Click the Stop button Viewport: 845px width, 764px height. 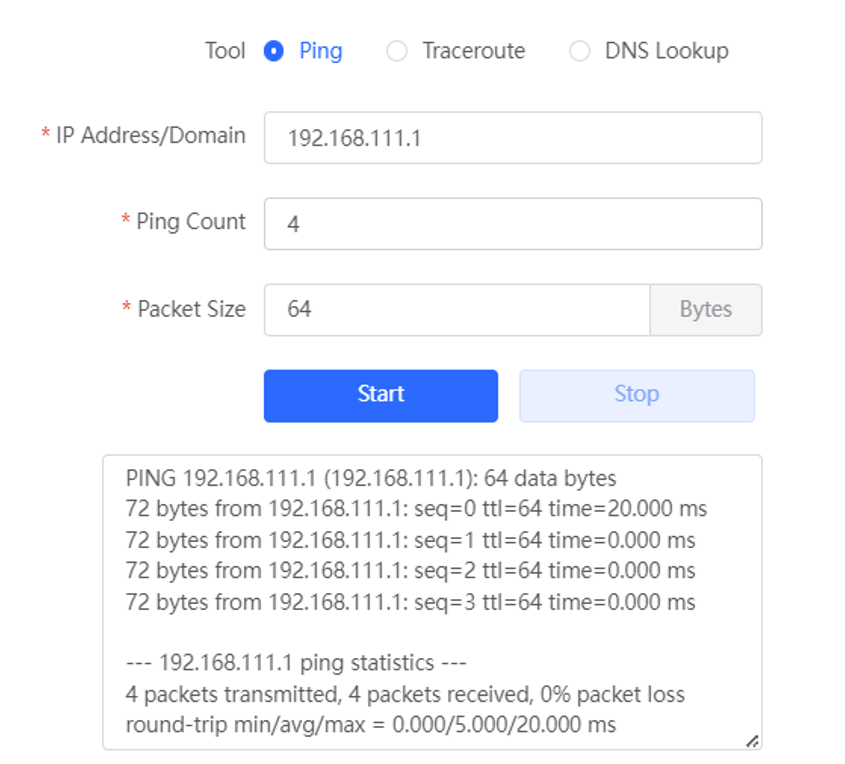point(637,395)
